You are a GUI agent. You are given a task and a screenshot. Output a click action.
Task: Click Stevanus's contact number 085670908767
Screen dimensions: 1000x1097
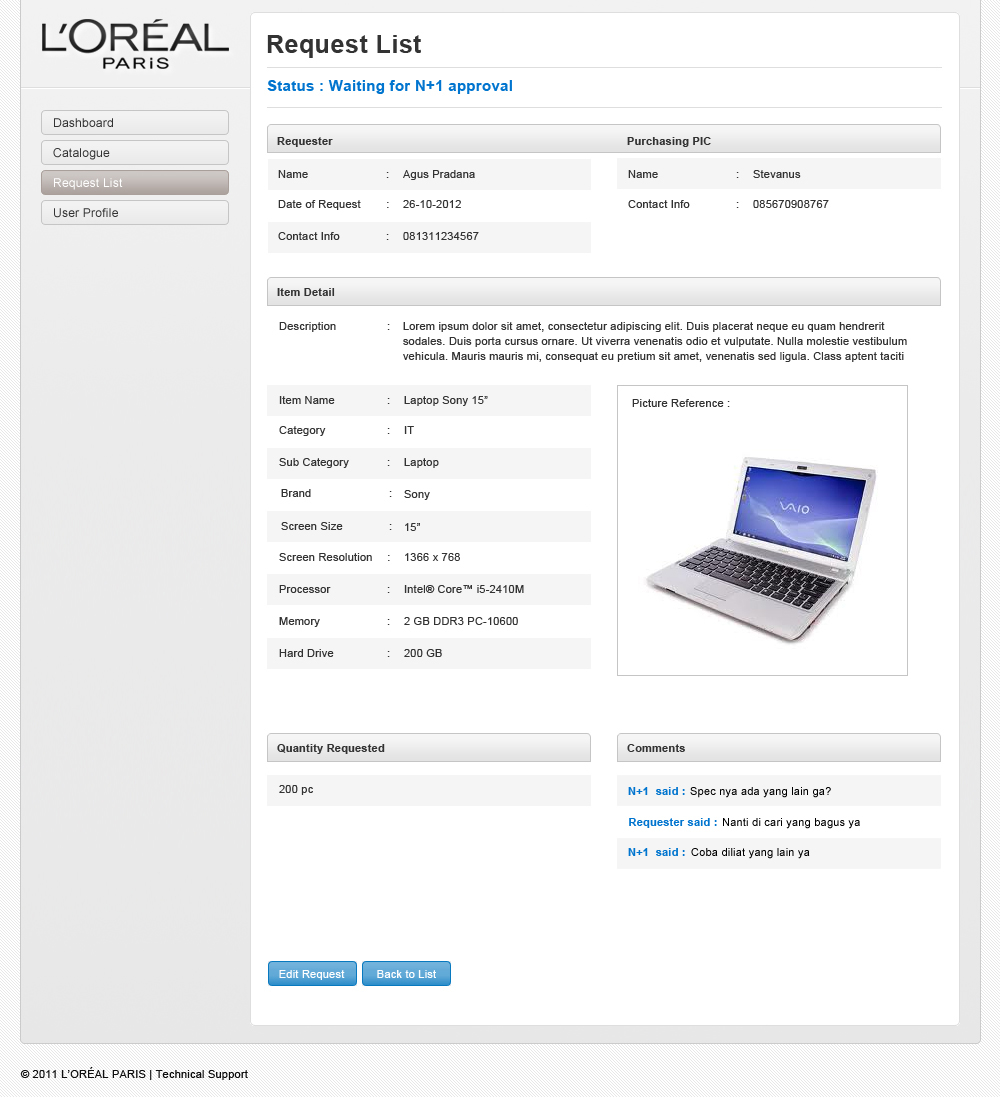pos(790,204)
